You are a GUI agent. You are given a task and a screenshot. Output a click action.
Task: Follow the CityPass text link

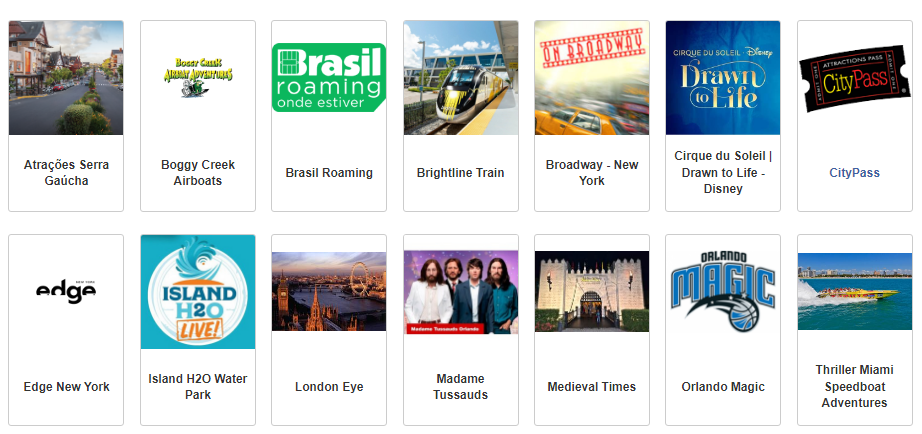pos(854,173)
